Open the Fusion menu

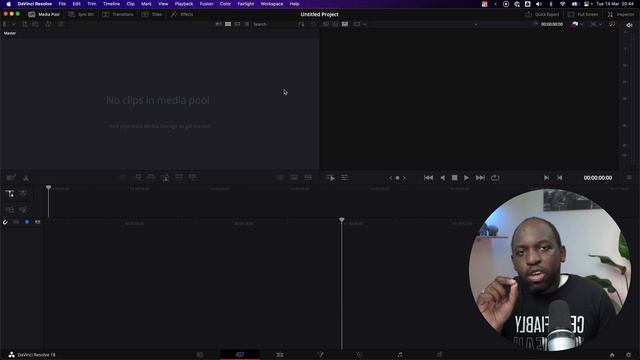tap(206, 4)
